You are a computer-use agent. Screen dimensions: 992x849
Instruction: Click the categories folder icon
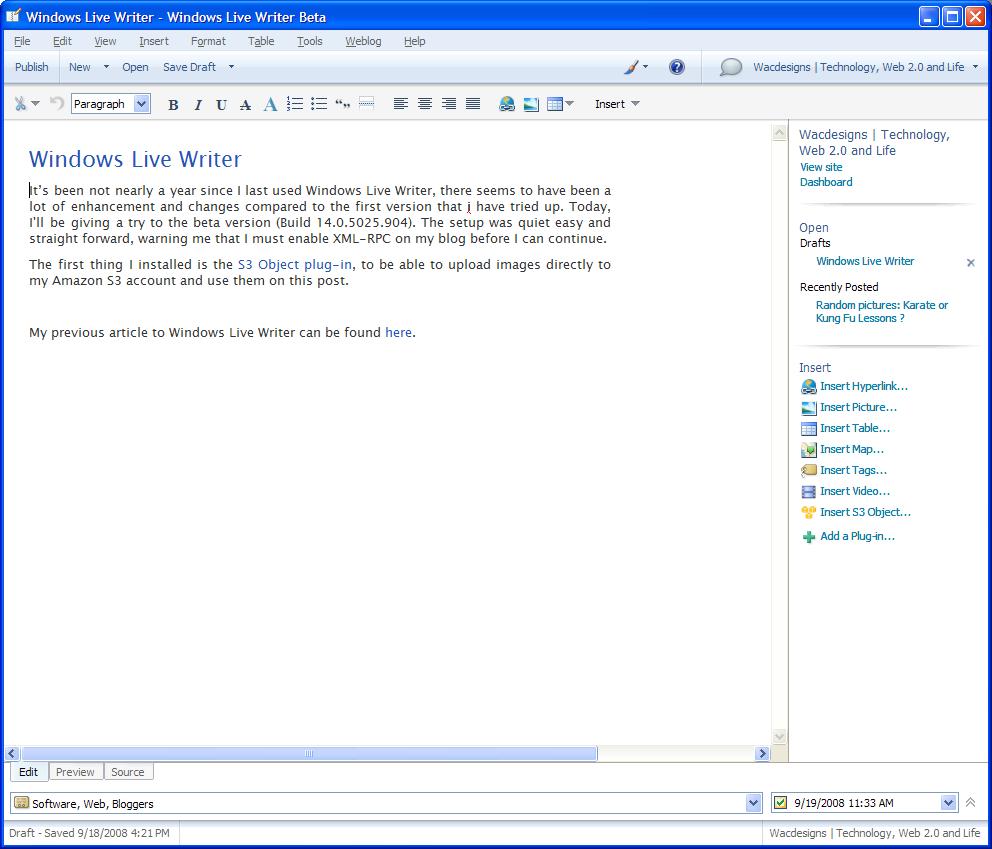pos(22,803)
